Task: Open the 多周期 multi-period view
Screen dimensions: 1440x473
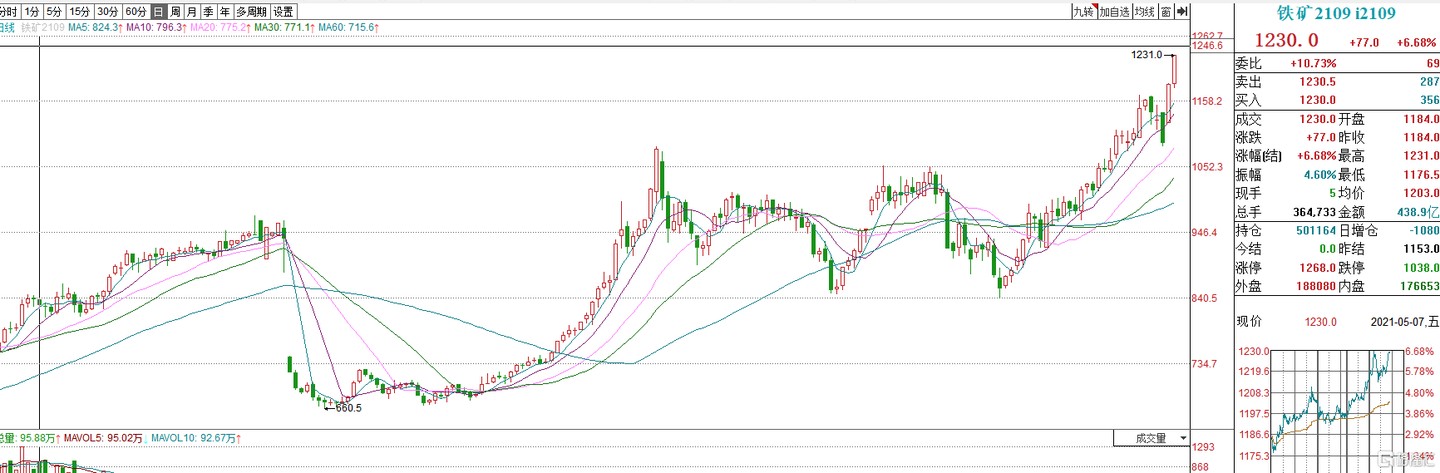Action: coord(250,11)
